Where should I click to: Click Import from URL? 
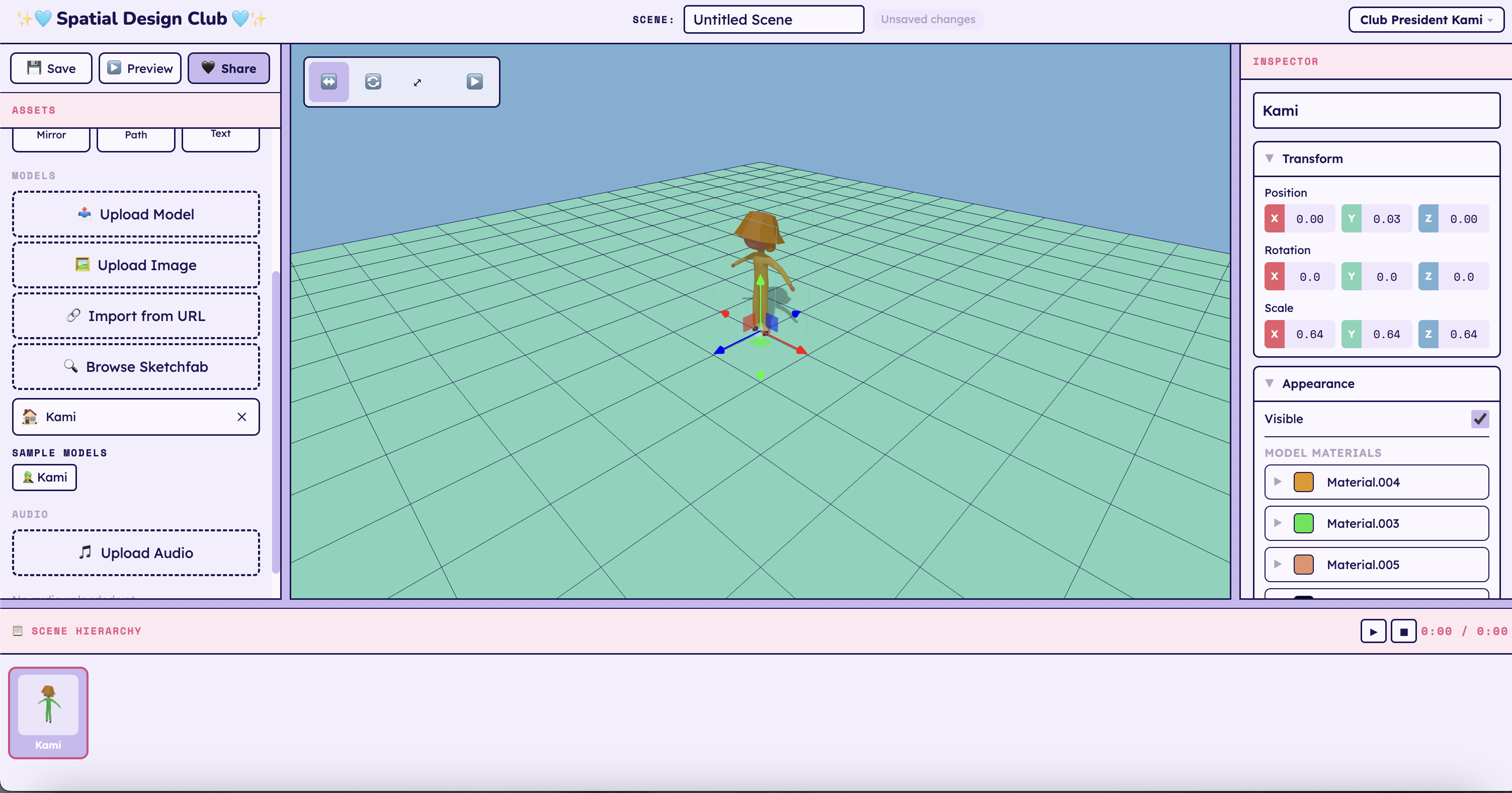point(136,315)
